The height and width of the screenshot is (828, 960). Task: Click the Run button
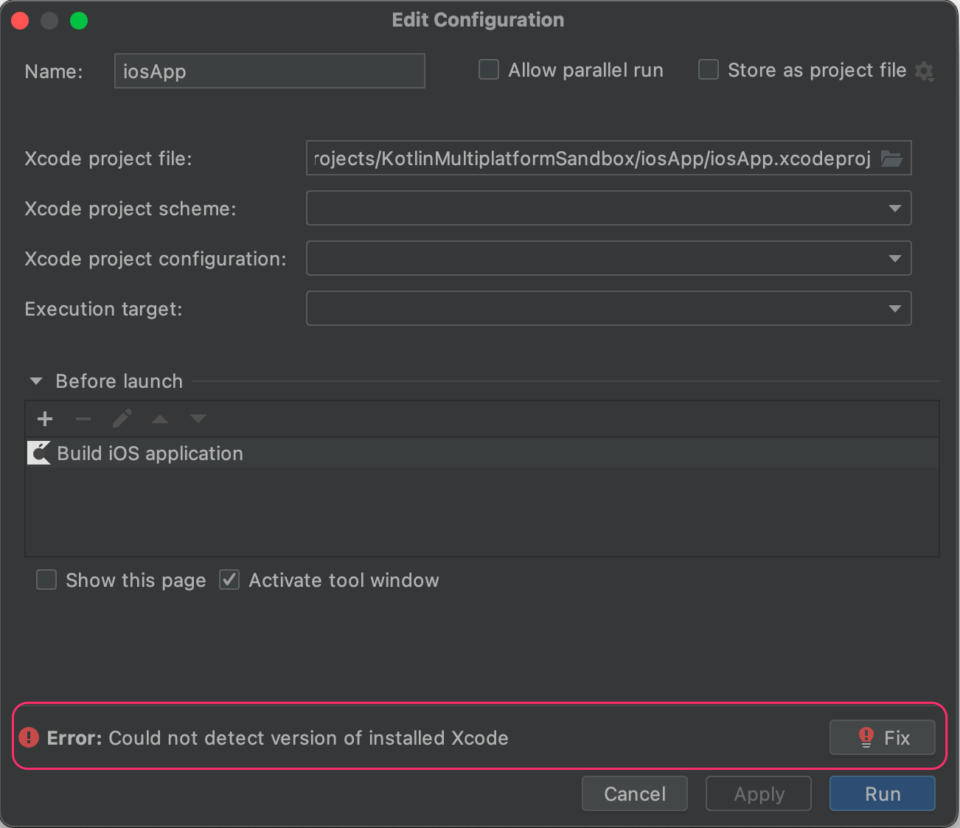(x=882, y=794)
